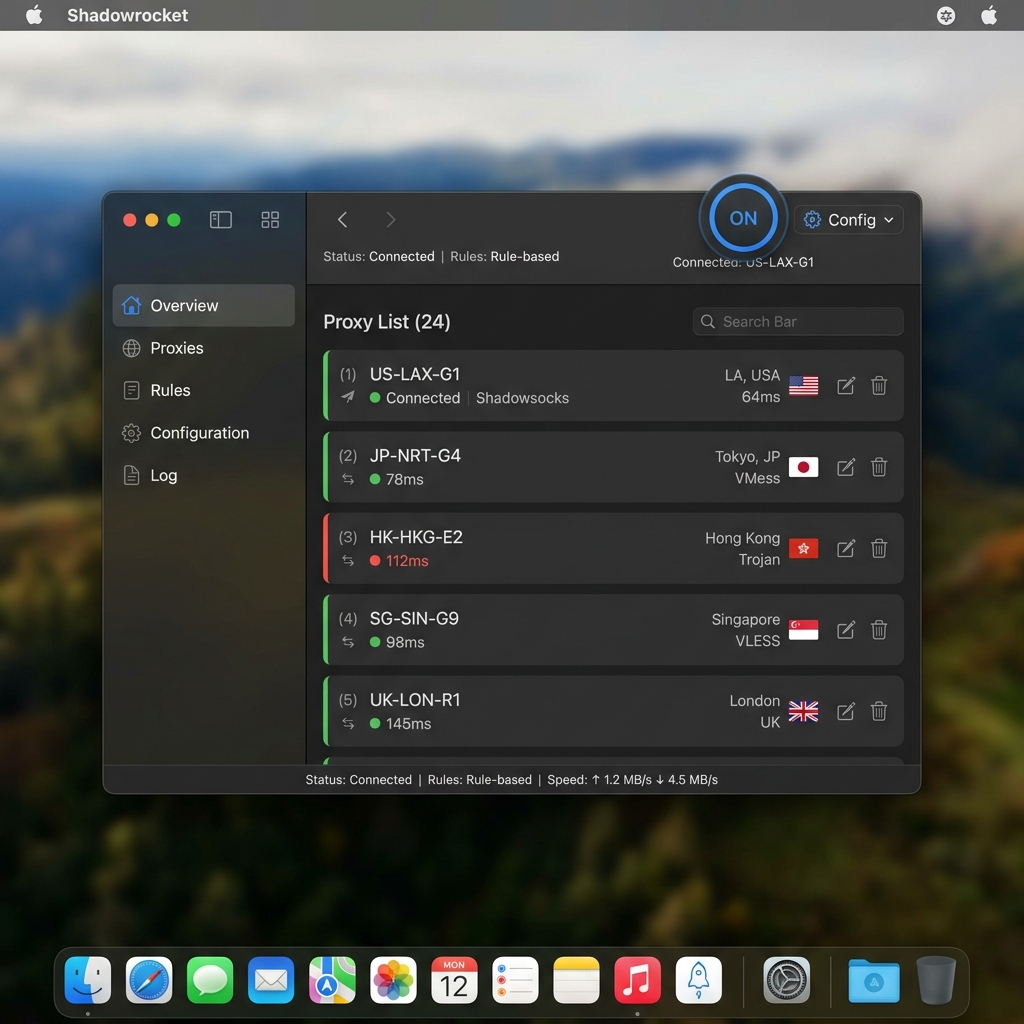Screen dimensions: 1024x1024
Task: Click the paper plane icon on US-LAX-G1
Action: point(348,397)
